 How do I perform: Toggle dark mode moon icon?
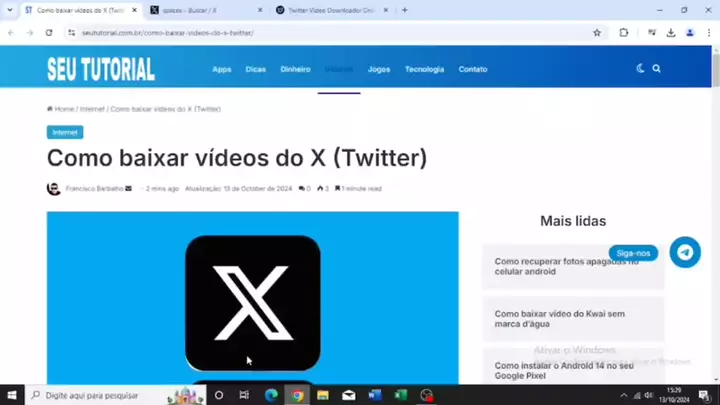(640, 69)
